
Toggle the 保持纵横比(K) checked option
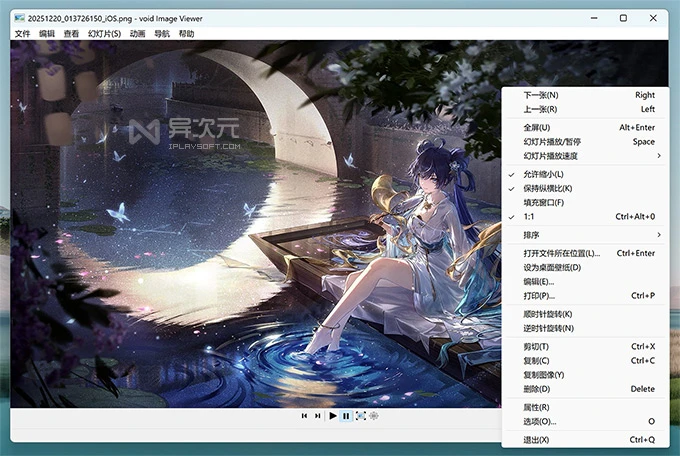click(x=585, y=188)
